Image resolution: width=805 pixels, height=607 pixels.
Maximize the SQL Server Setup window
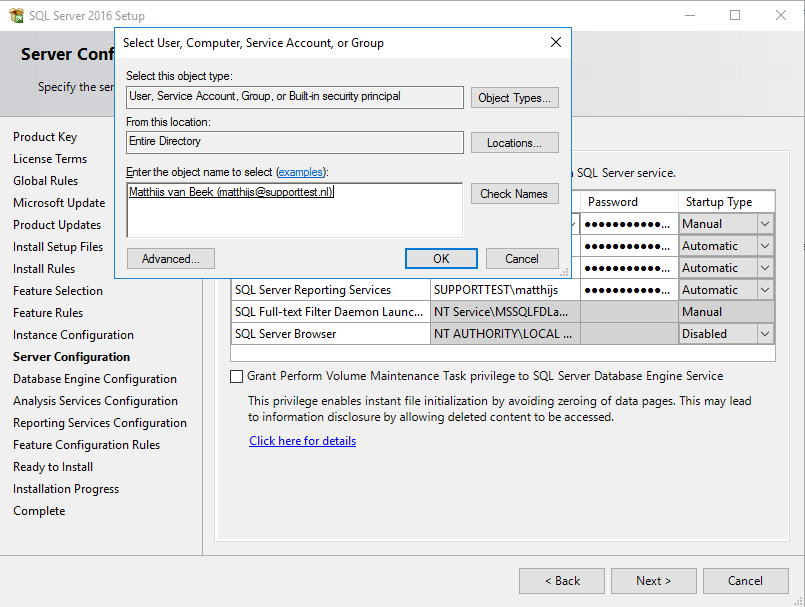tap(735, 15)
